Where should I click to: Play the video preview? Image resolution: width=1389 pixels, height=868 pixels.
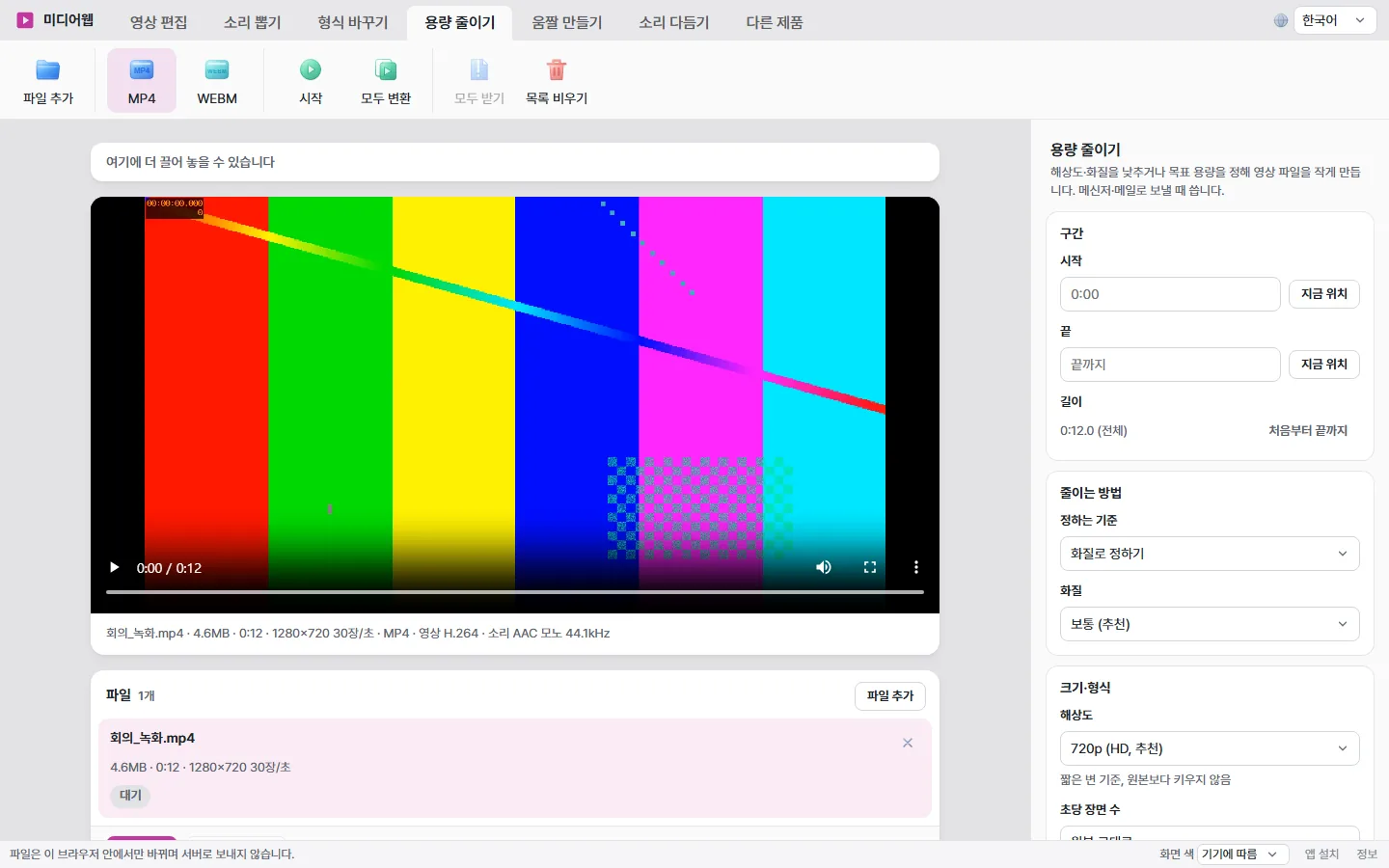pos(115,567)
